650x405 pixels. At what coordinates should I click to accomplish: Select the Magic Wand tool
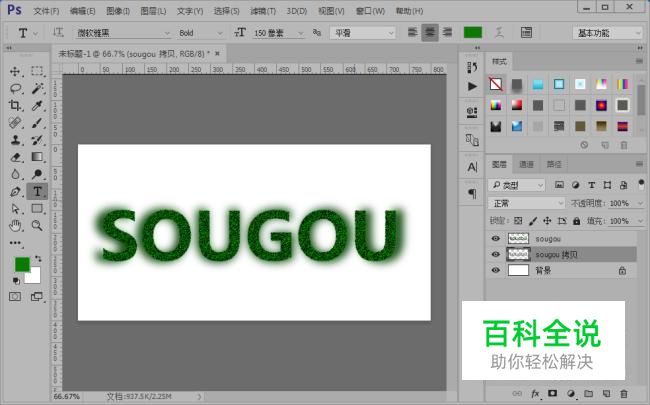(37, 88)
